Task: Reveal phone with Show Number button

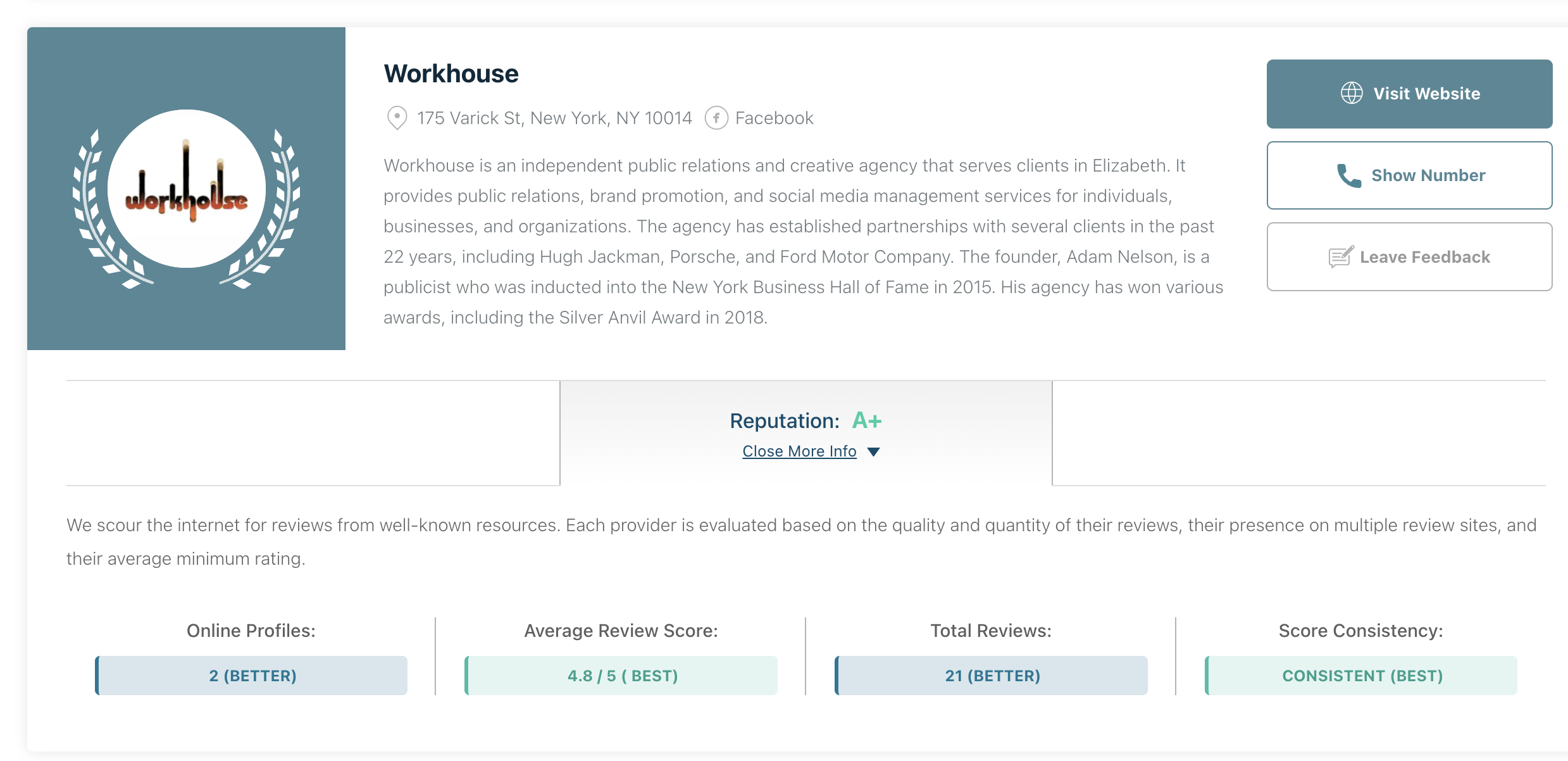Action: pyautogui.click(x=1409, y=175)
